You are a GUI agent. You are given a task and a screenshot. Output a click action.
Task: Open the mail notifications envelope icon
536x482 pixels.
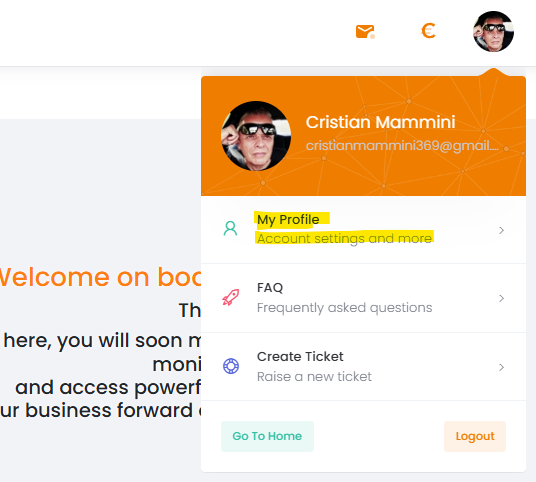coord(365,32)
